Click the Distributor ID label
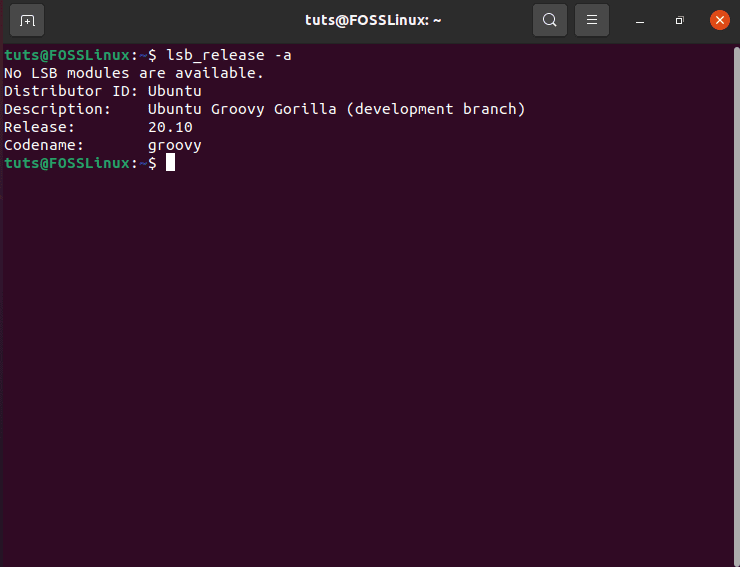Image resolution: width=740 pixels, height=567 pixels. [x=71, y=91]
